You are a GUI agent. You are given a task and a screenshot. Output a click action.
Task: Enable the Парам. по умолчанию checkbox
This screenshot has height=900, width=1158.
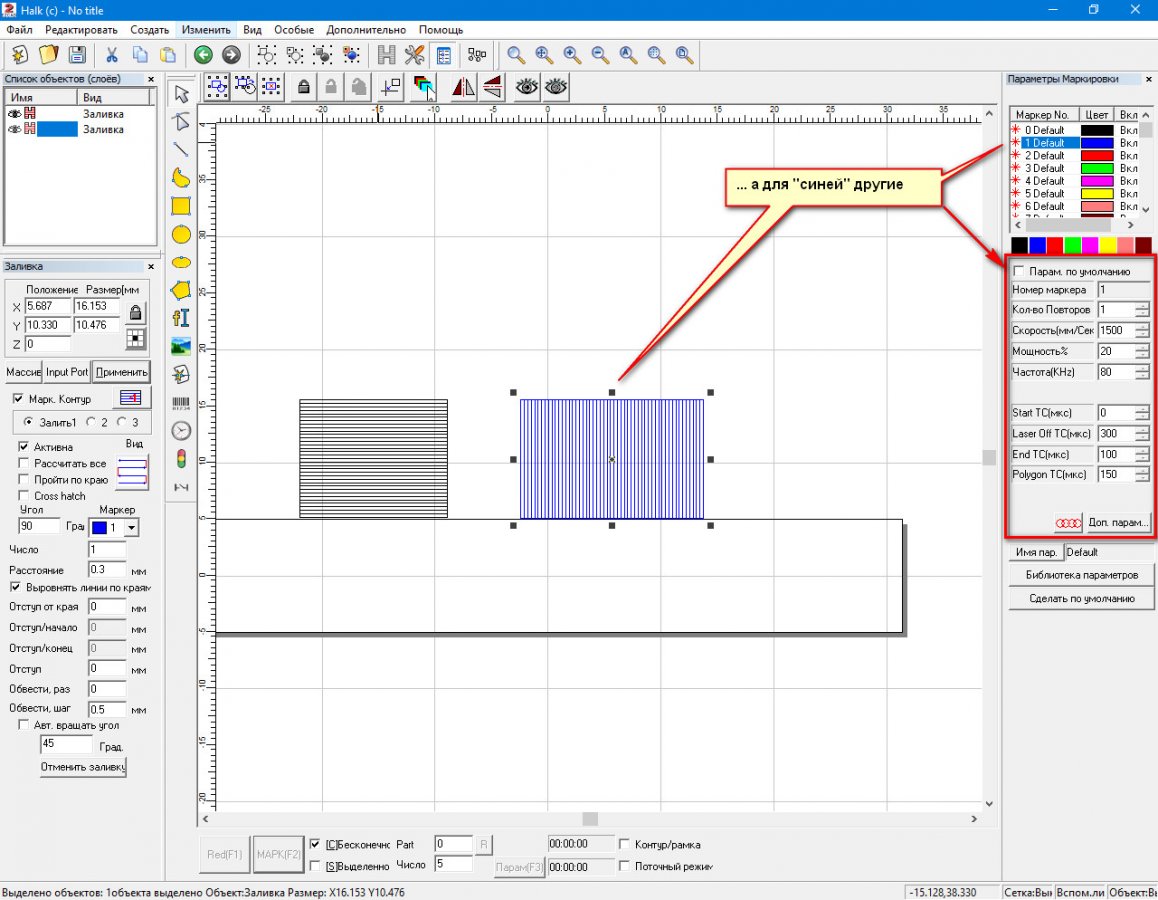[x=1019, y=271]
